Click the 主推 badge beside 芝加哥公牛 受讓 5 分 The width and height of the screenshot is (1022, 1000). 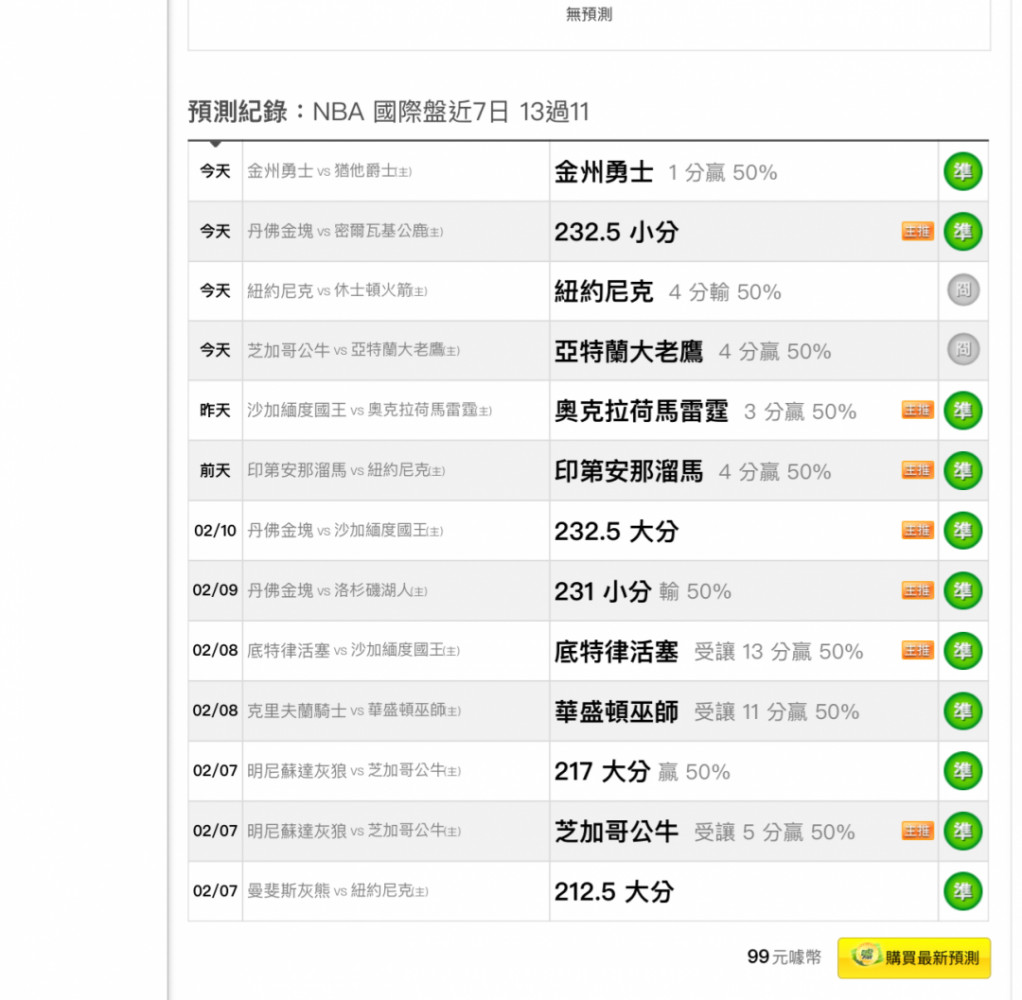point(918,831)
